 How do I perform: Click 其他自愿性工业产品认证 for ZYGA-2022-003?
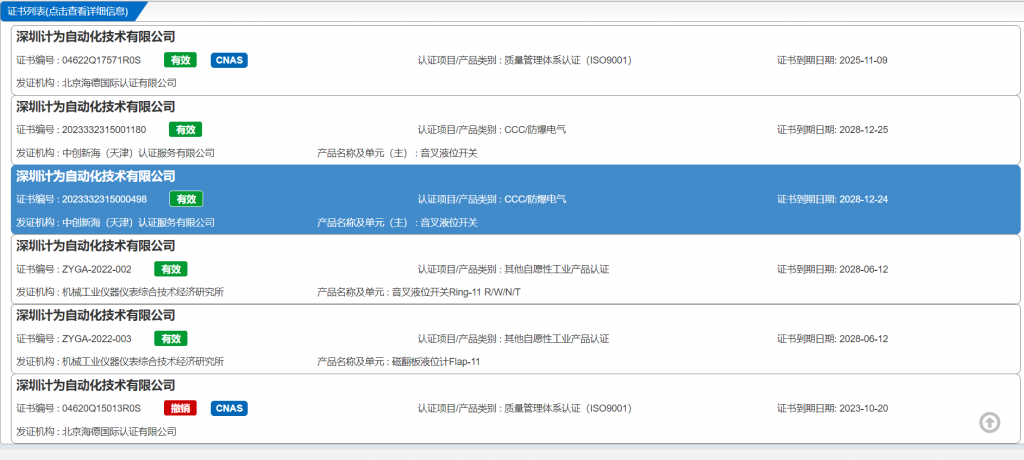tap(556, 338)
